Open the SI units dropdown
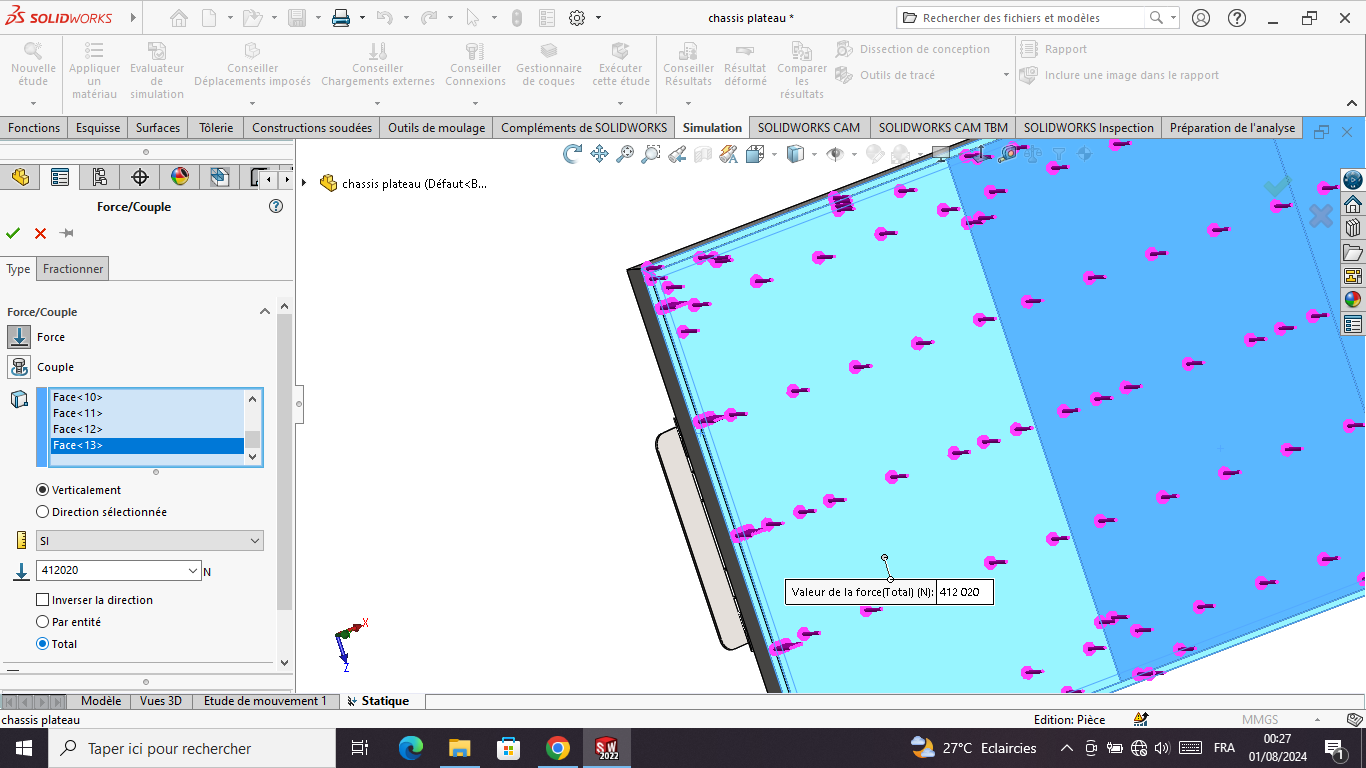Viewport: 1366px width, 768px height. click(150, 541)
